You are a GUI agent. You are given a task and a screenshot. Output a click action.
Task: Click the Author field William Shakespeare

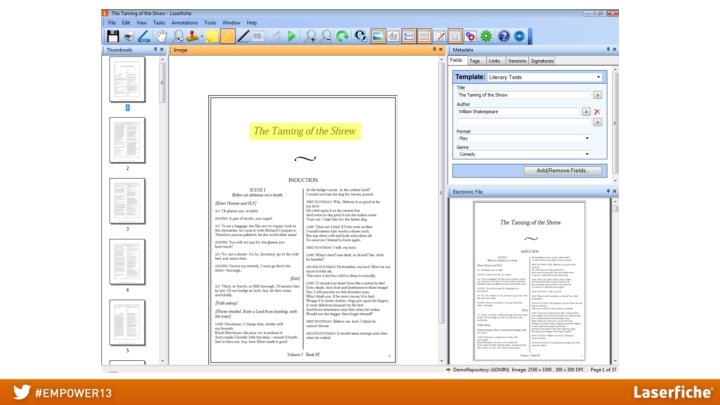(518, 112)
